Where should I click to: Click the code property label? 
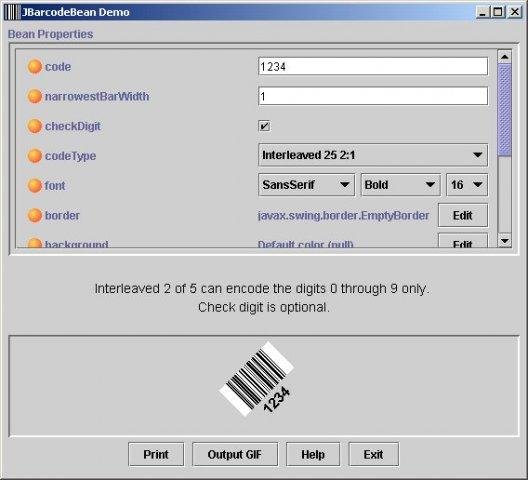(58, 67)
